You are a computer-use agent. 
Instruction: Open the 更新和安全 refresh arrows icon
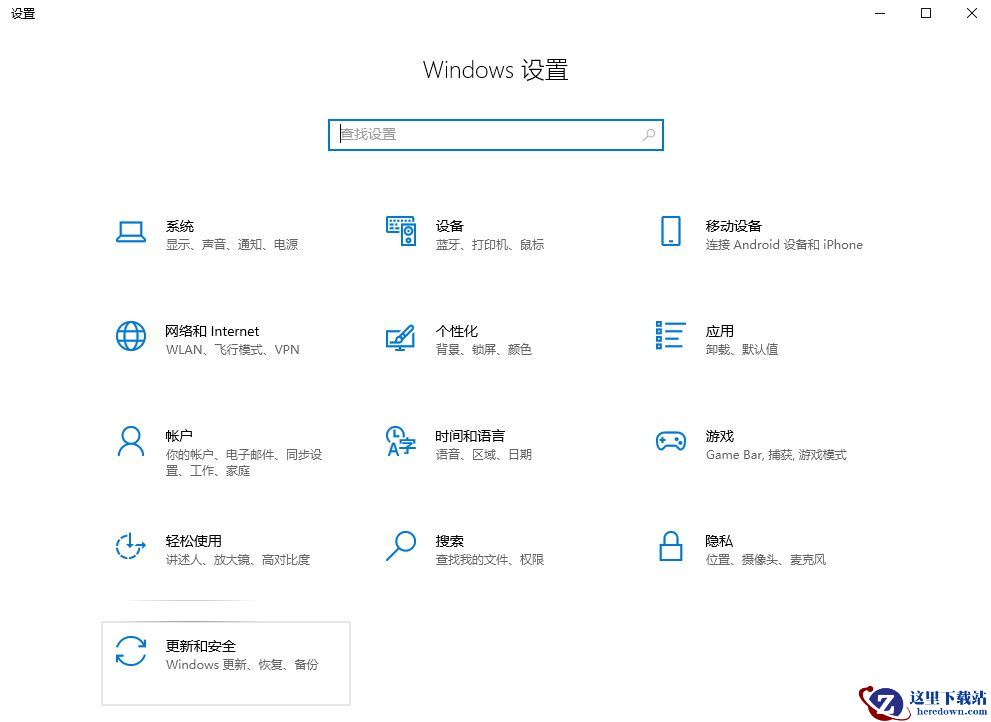(131, 651)
